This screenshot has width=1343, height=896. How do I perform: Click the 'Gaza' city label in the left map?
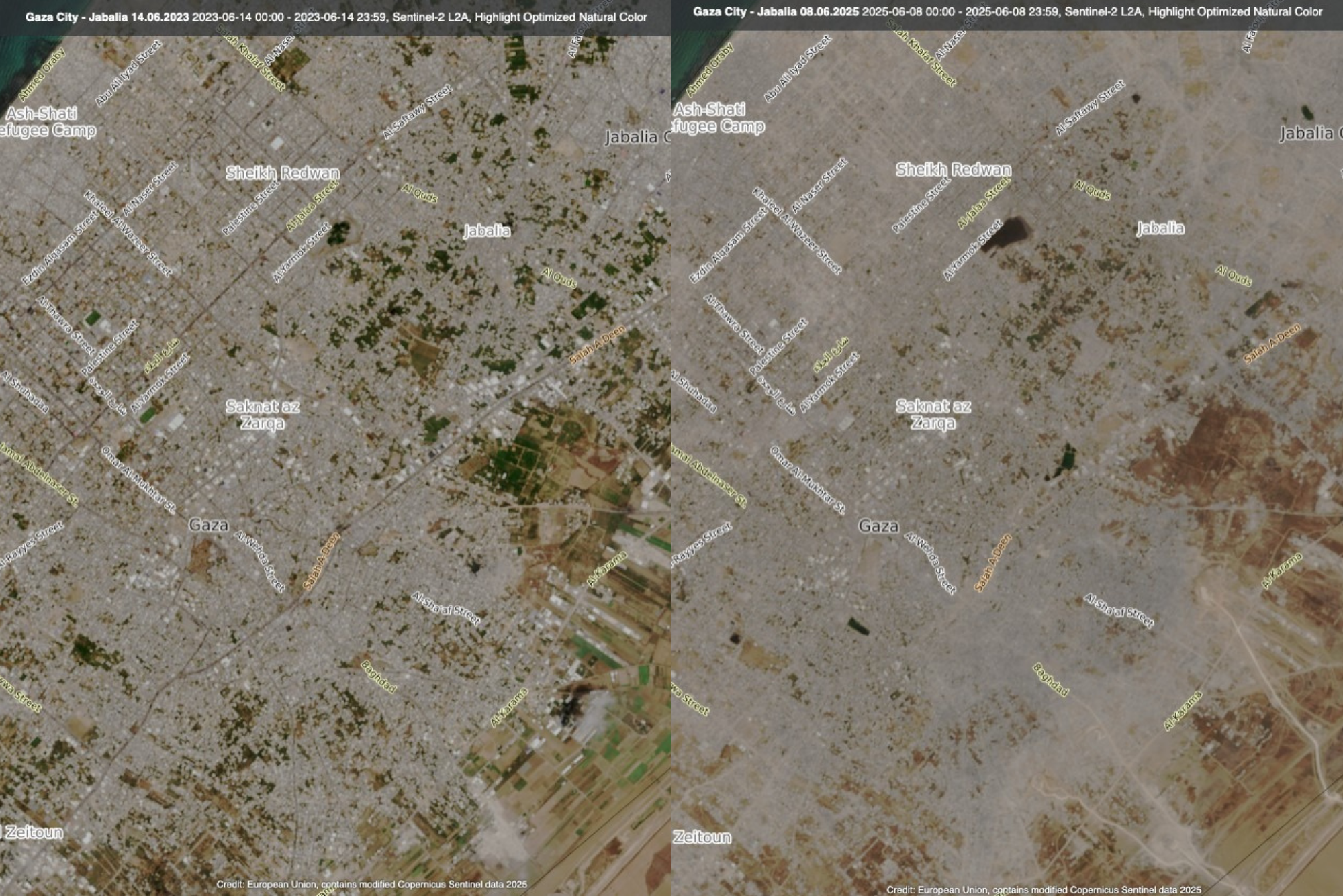pyautogui.click(x=208, y=525)
